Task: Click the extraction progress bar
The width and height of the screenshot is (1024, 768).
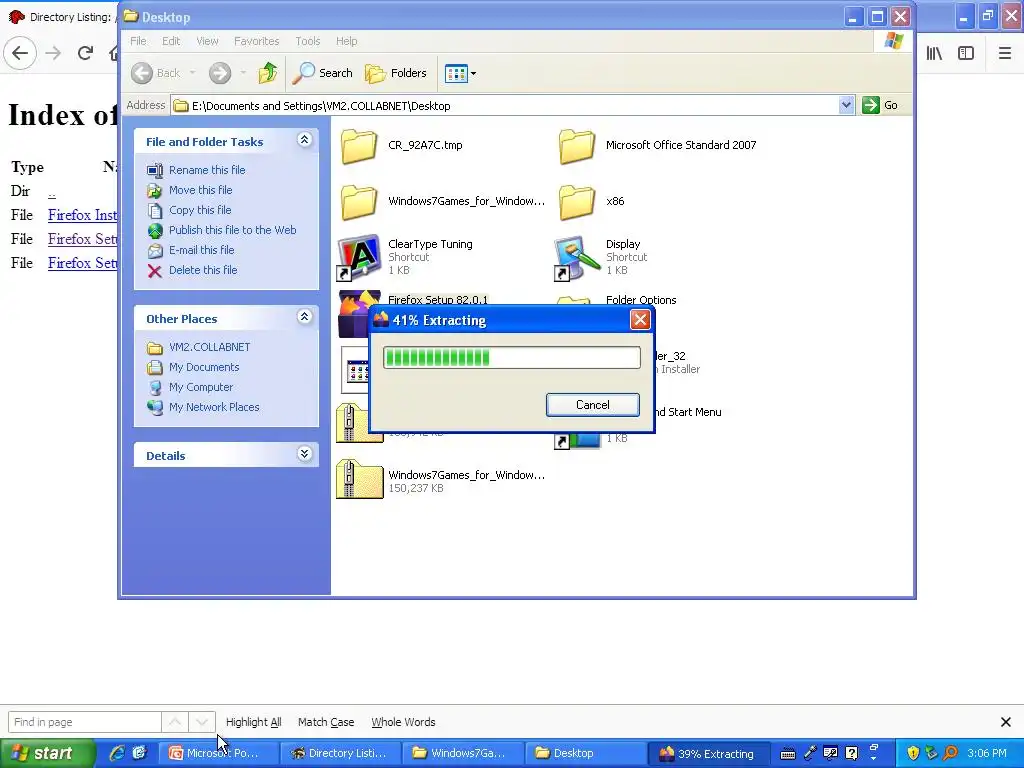Action: pyautogui.click(x=511, y=358)
